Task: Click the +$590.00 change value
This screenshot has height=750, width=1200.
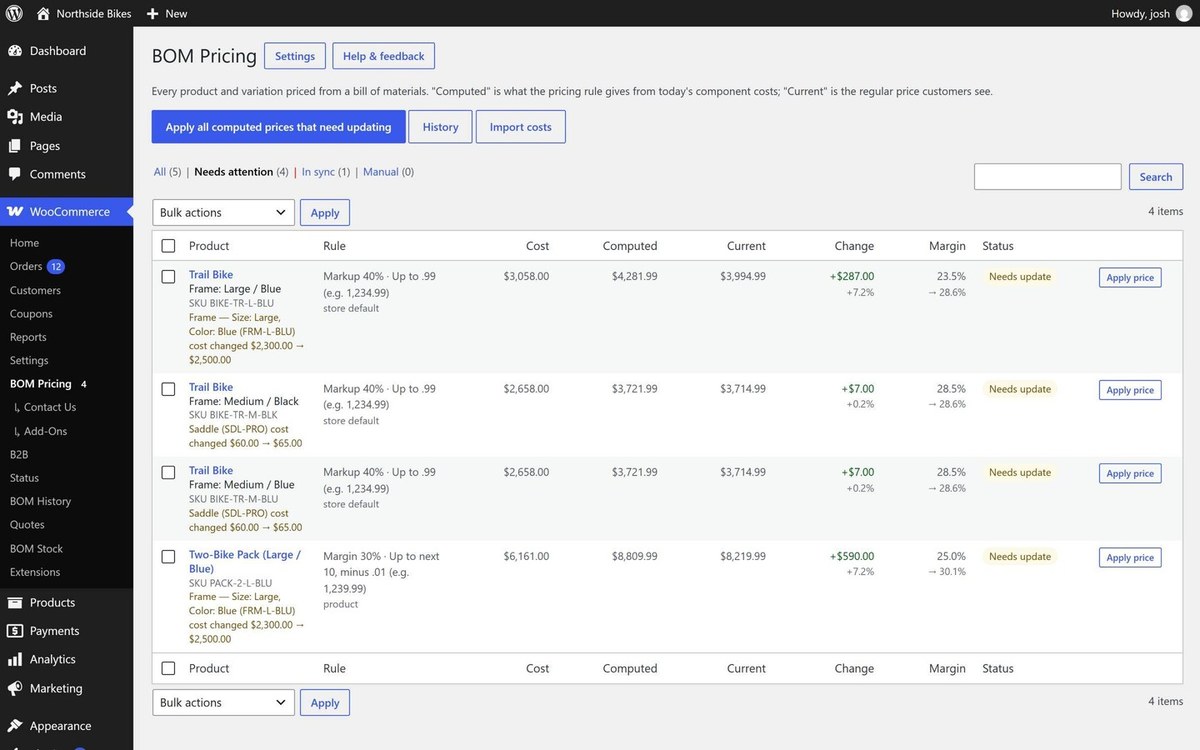Action: 852,556
